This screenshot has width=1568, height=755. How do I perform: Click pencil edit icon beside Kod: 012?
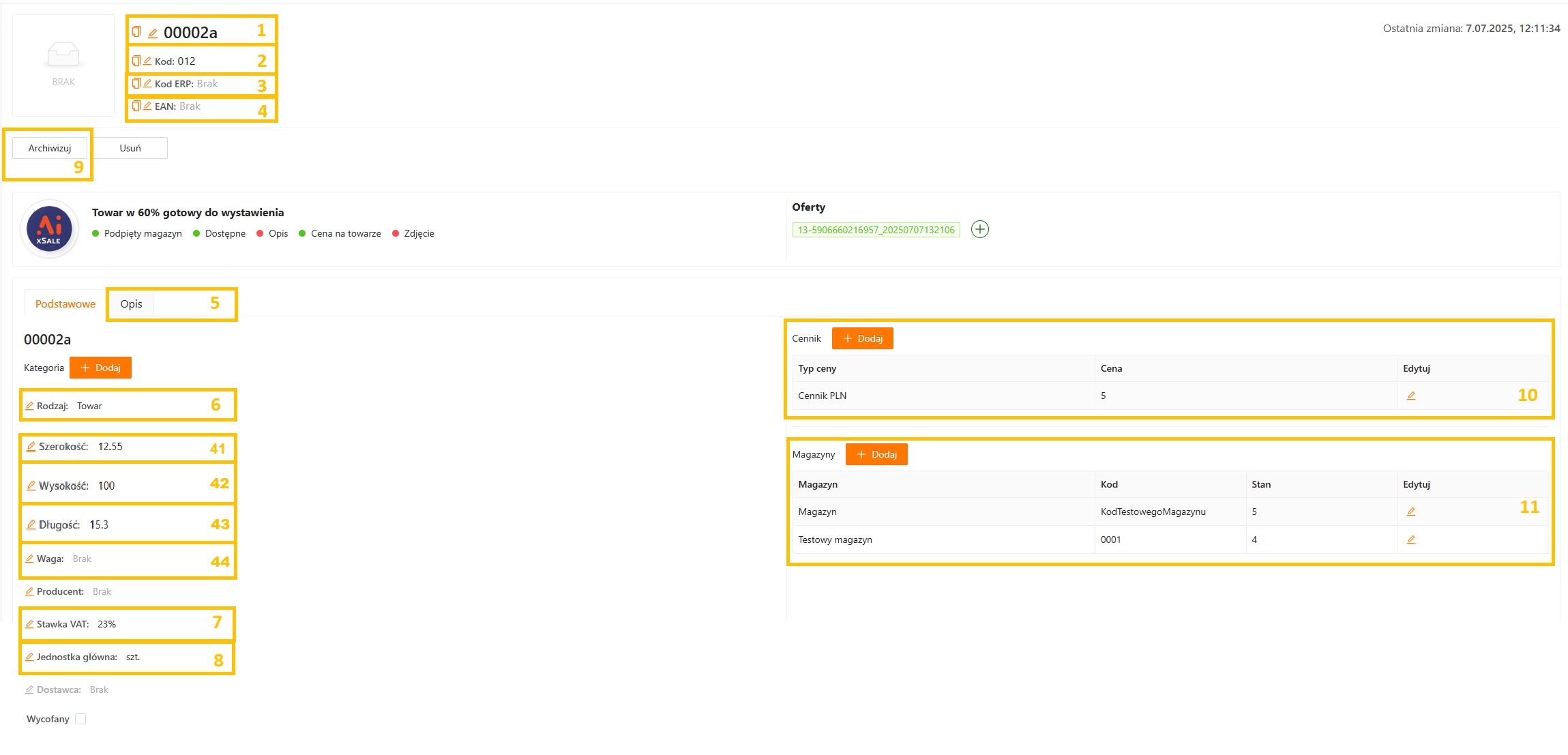coord(147,61)
